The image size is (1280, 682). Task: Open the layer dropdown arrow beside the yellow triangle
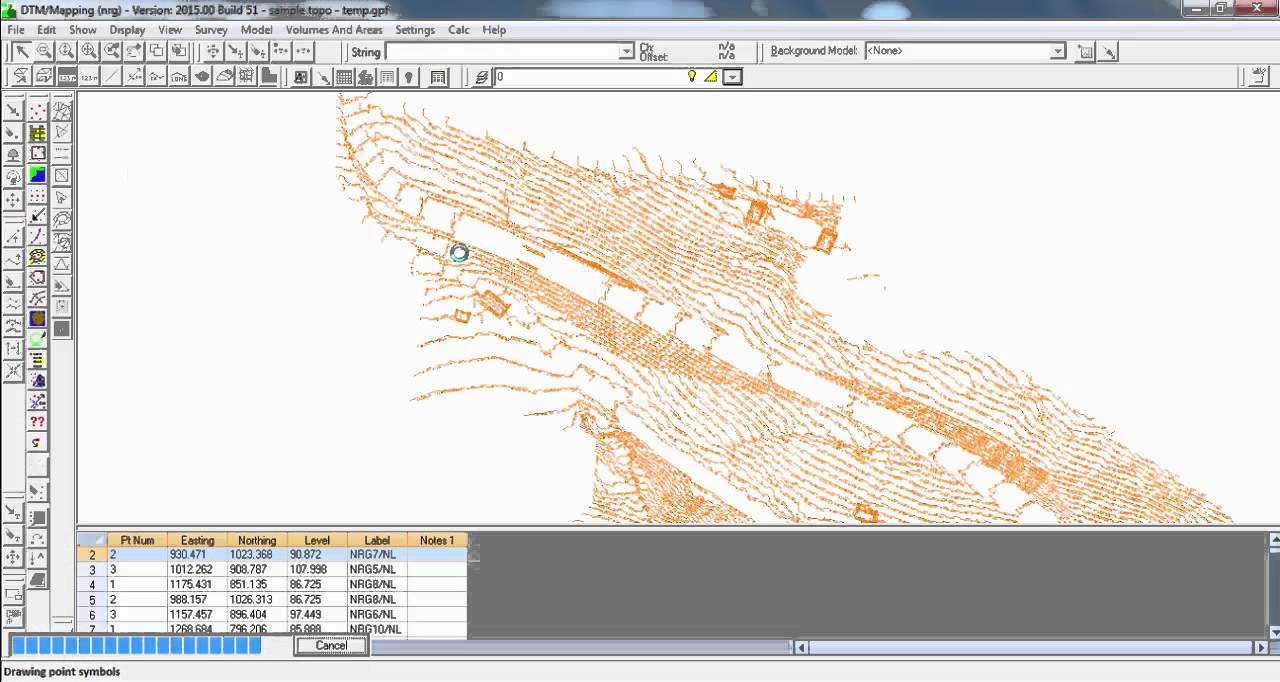[733, 77]
